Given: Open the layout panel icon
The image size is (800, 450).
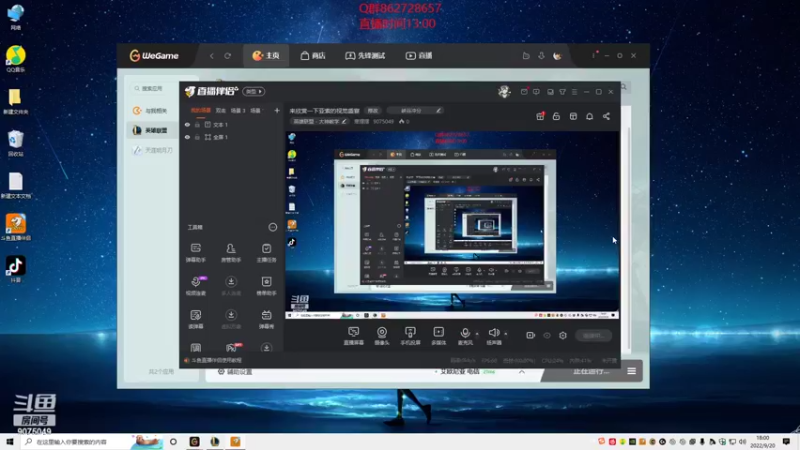Looking at the screenshot, I should point(573,116).
